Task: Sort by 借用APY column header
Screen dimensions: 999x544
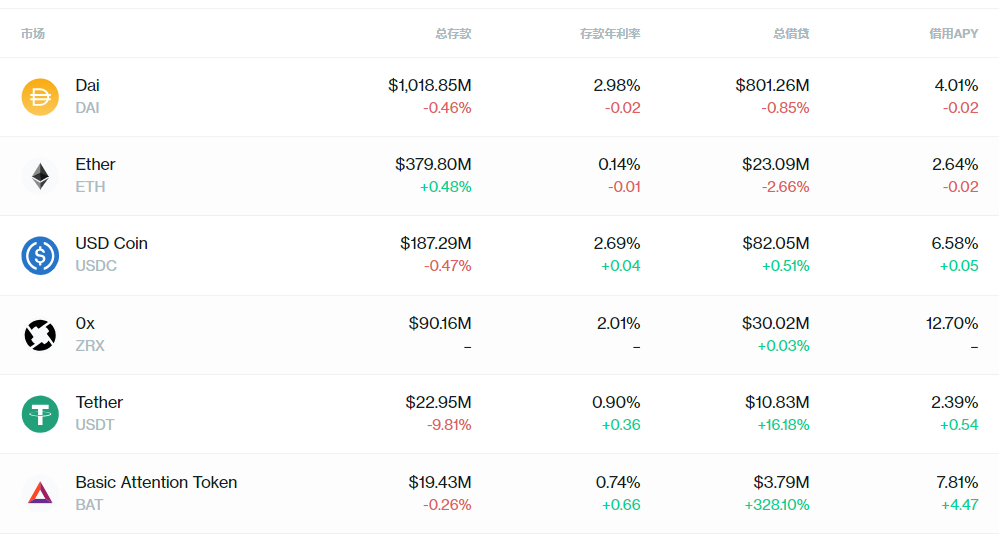Action: point(953,34)
